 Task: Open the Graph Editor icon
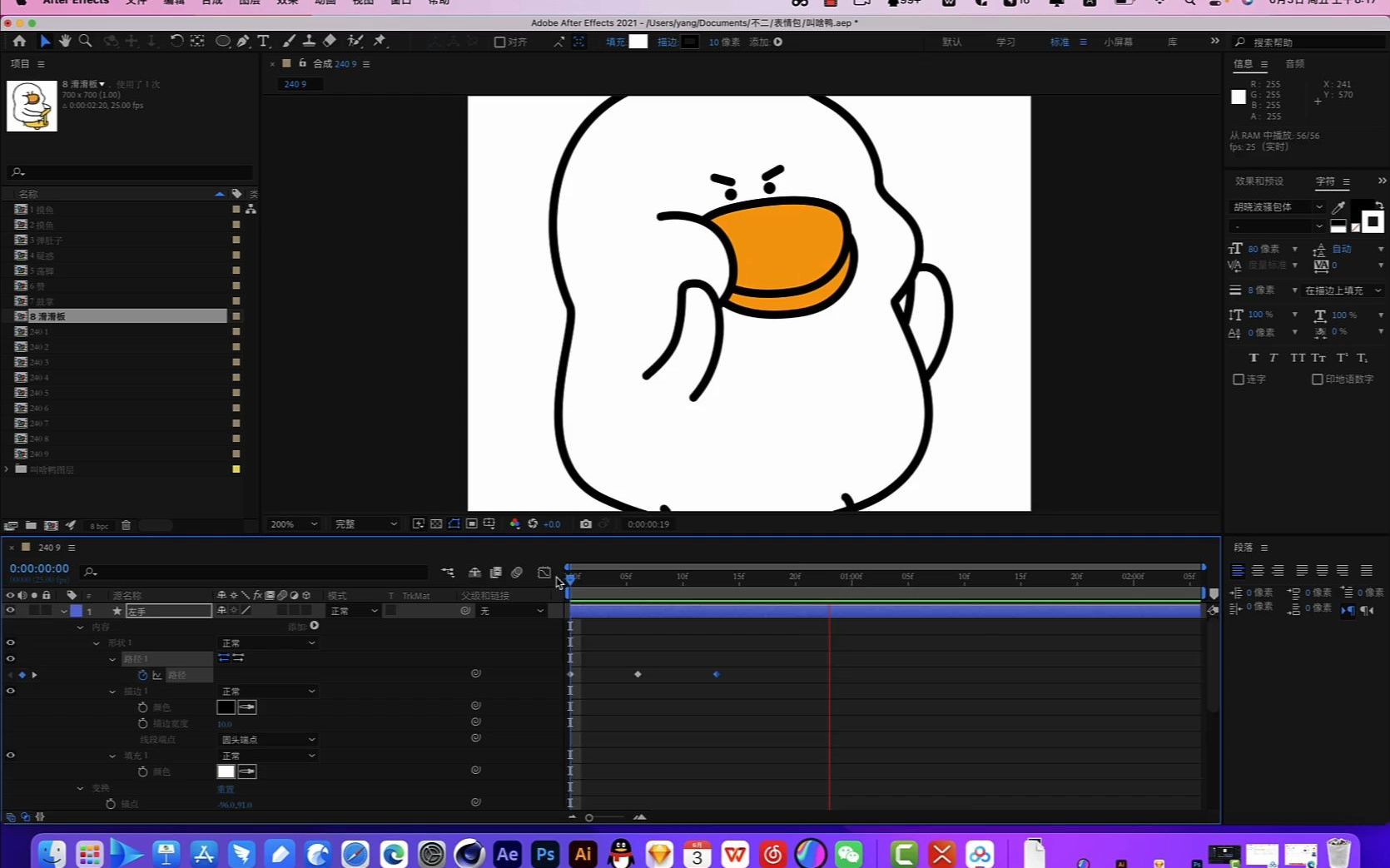coord(544,573)
